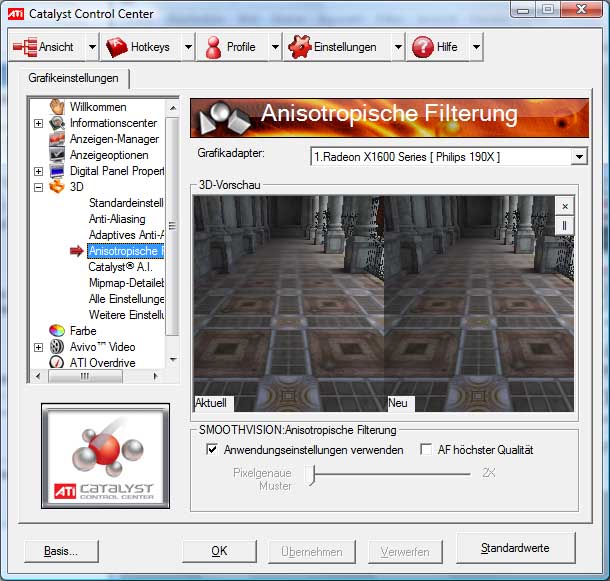Close the 3D preview with X button
The height and width of the screenshot is (581, 610).
click(x=565, y=206)
